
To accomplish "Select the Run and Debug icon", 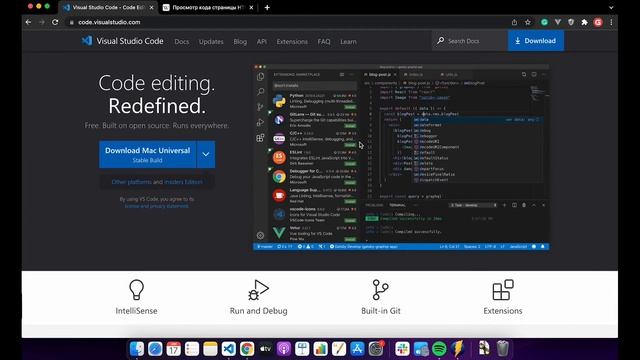I will tap(258, 289).
